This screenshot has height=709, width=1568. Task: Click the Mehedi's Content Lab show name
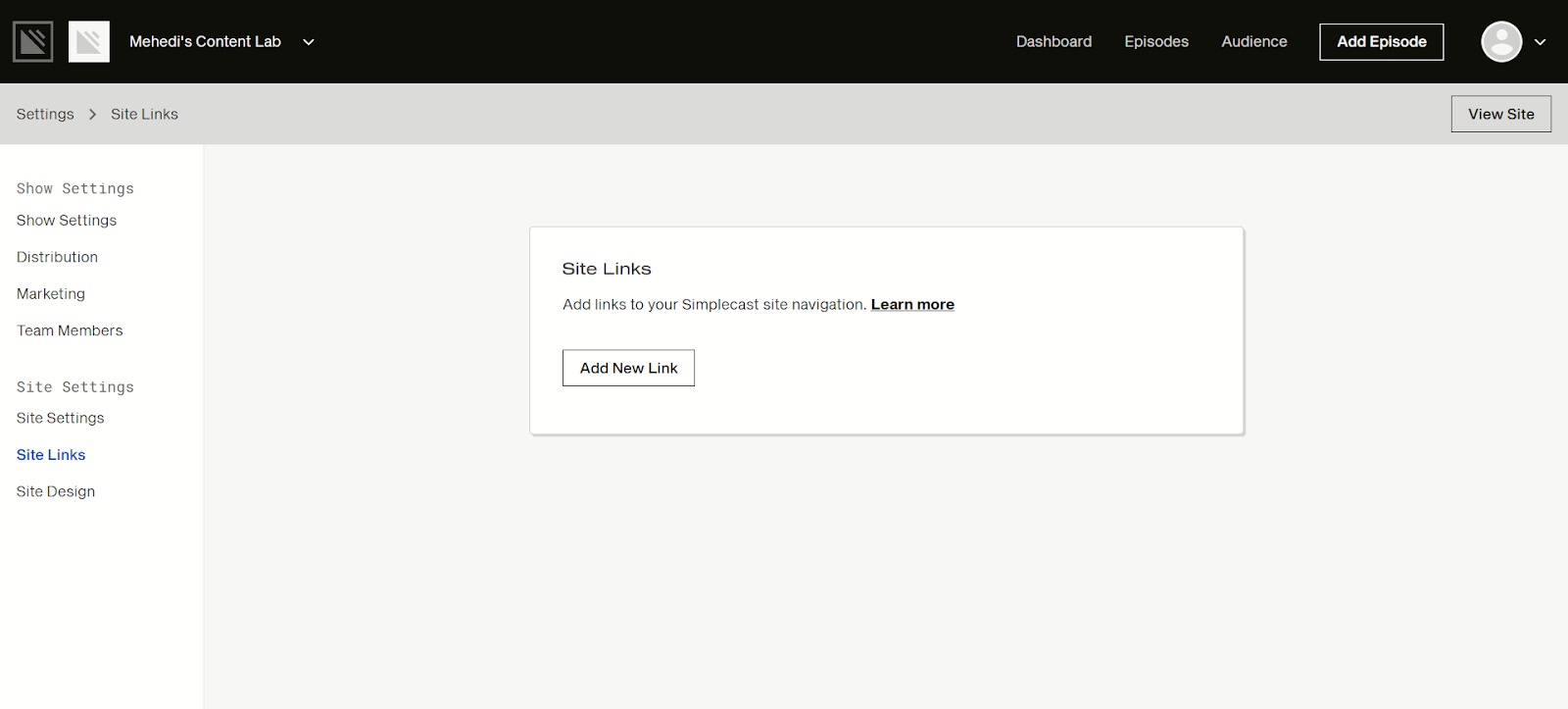[205, 41]
